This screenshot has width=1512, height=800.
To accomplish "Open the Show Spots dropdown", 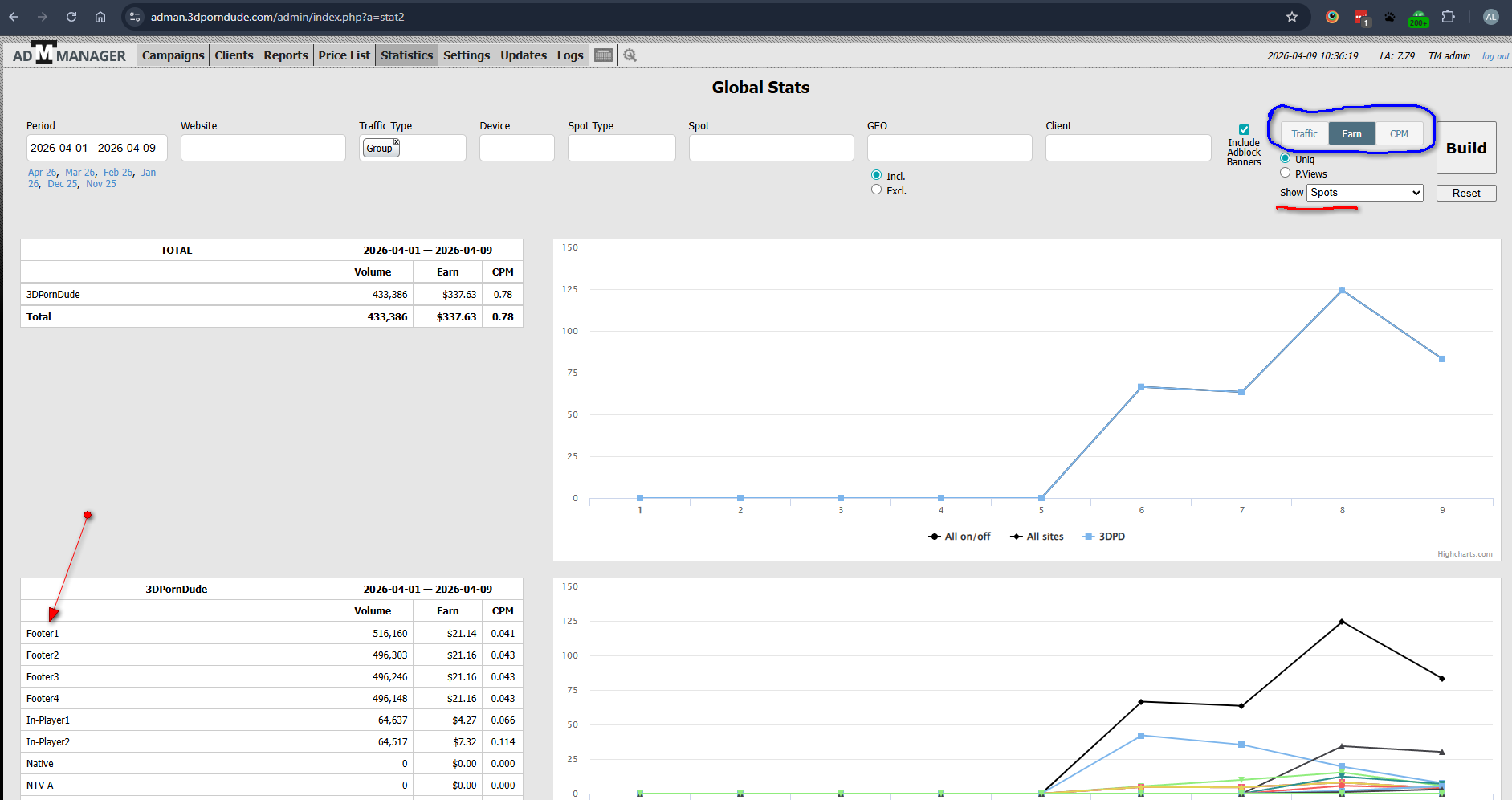I will point(1365,193).
